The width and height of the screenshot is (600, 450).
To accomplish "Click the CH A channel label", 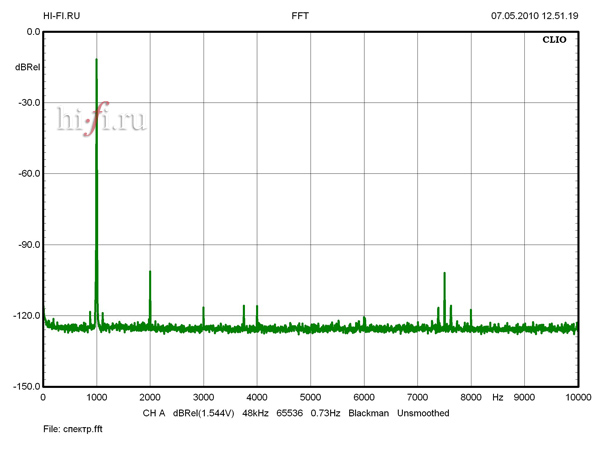I will (x=153, y=413).
